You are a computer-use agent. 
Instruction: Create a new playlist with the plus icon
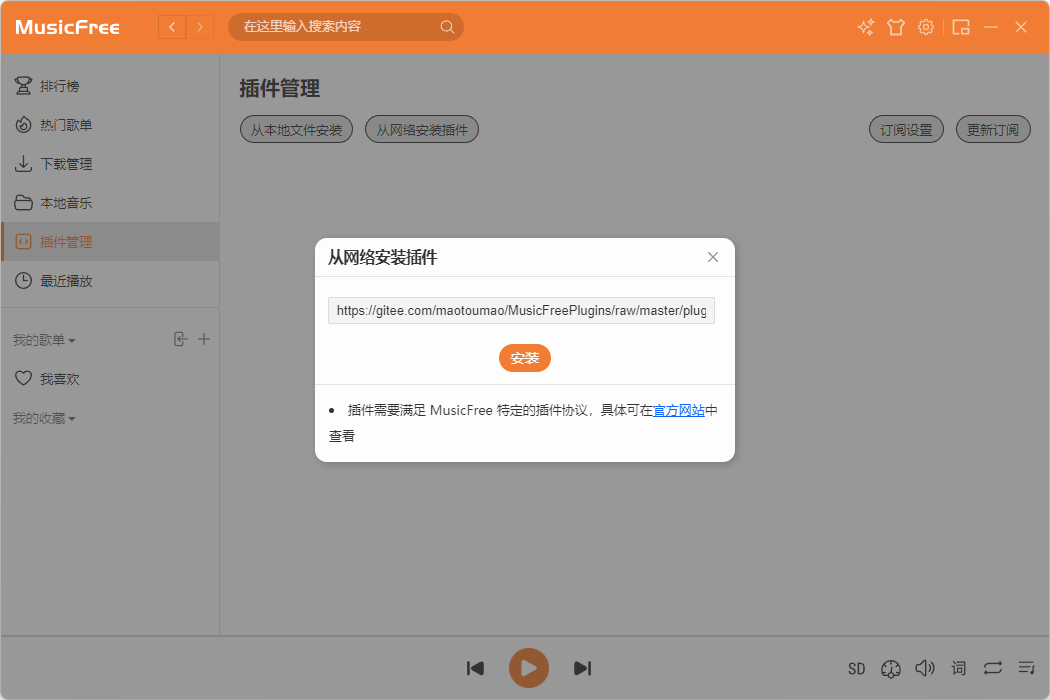tap(204, 339)
